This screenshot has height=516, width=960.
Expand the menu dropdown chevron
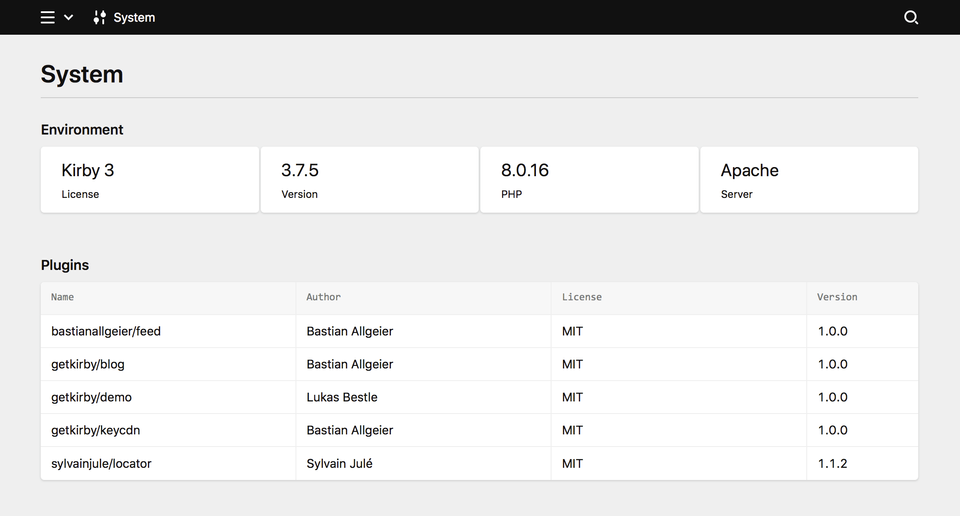69,18
